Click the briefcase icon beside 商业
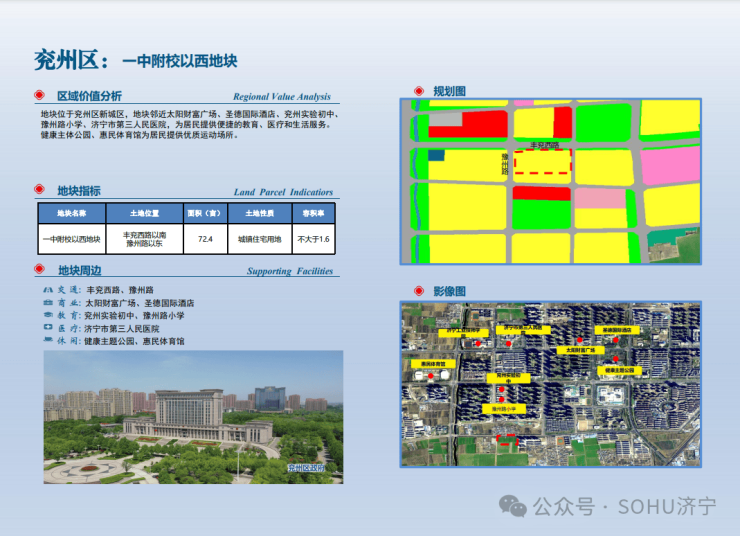The height and width of the screenshot is (536, 740). coord(47,303)
